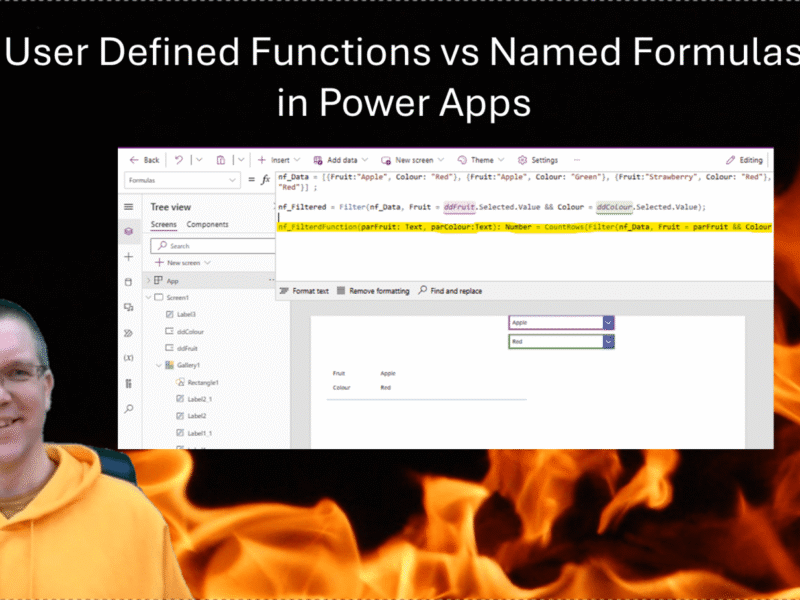Open the more options ellipsis in toolbar
Image resolution: width=800 pixels, height=600 pixels.
pos(577,160)
